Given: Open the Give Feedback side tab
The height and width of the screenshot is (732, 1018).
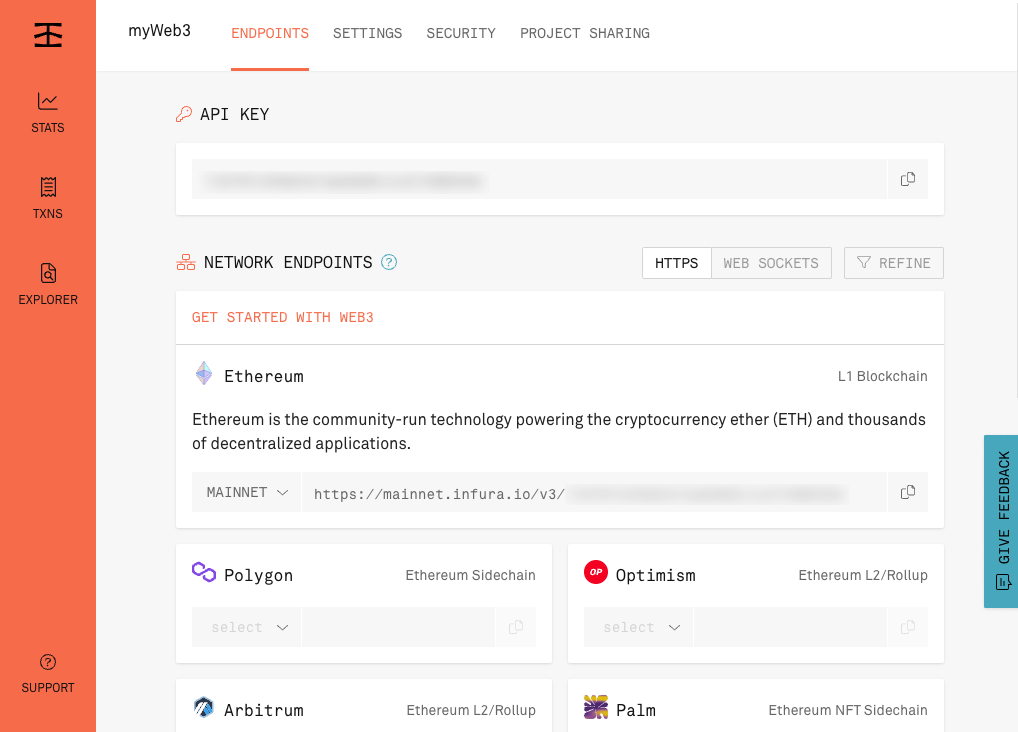Looking at the screenshot, I should pos(1001,522).
